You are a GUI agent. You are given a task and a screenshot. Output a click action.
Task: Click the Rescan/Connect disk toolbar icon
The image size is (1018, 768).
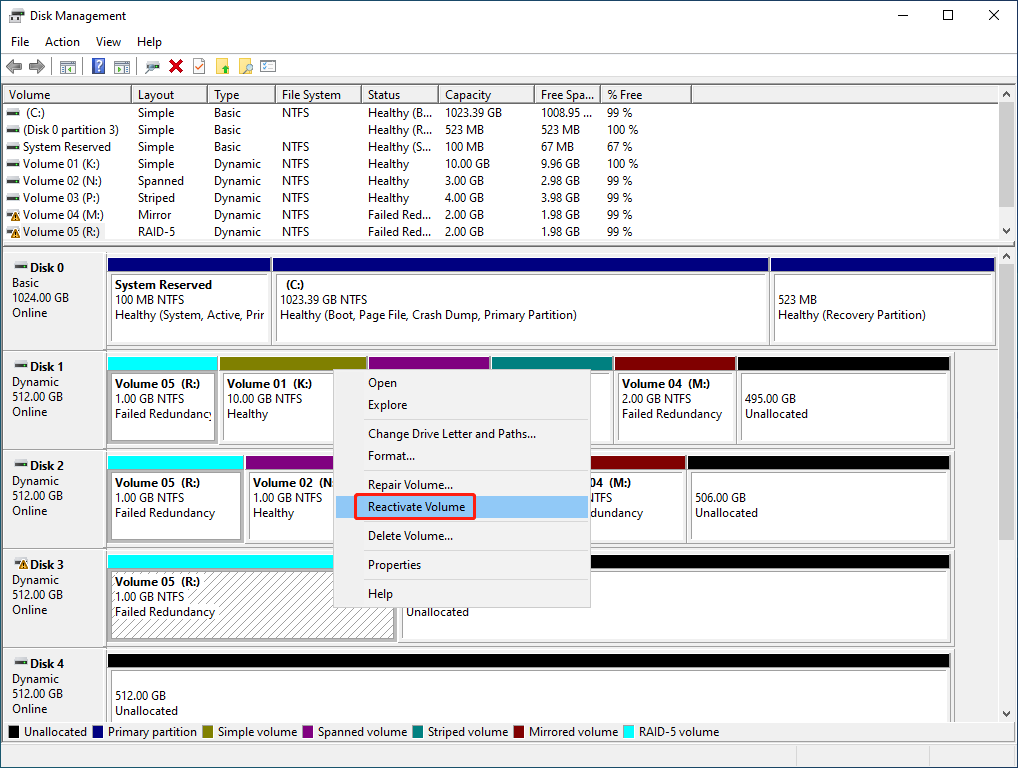tap(153, 66)
